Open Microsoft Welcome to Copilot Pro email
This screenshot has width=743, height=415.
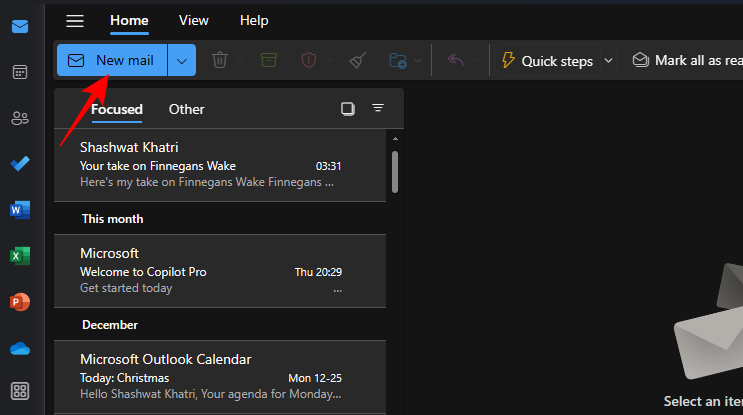tap(220, 271)
